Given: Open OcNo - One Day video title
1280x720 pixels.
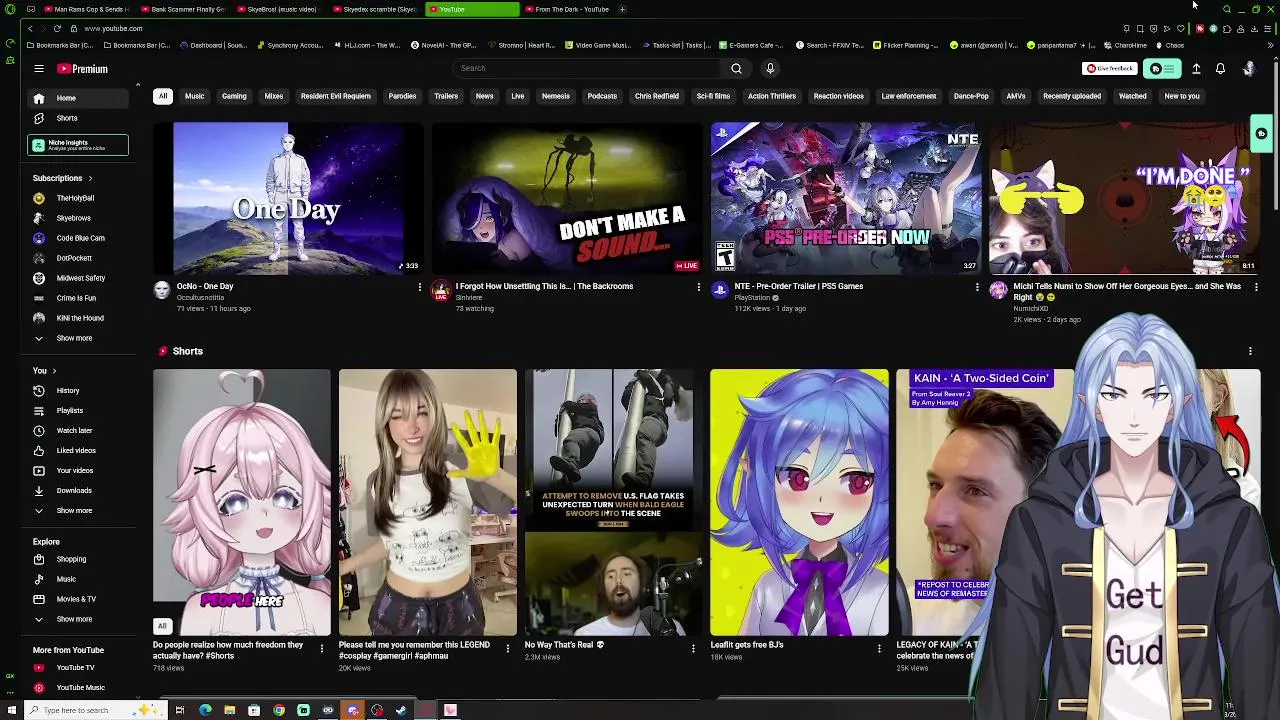Looking at the screenshot, I should click(205, 286).
